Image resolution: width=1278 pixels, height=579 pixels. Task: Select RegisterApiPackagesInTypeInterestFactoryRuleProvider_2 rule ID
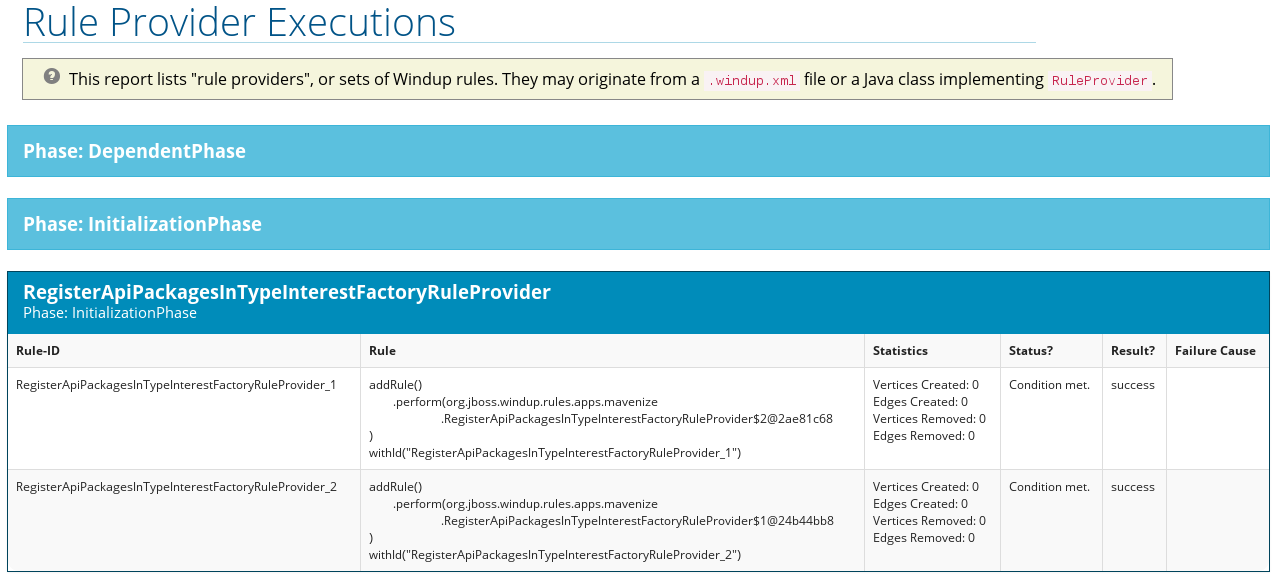(176, 486)
